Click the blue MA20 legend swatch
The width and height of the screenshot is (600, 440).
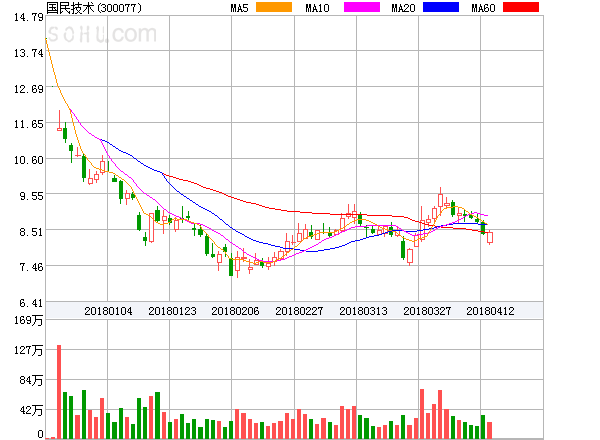pos(441,7)
